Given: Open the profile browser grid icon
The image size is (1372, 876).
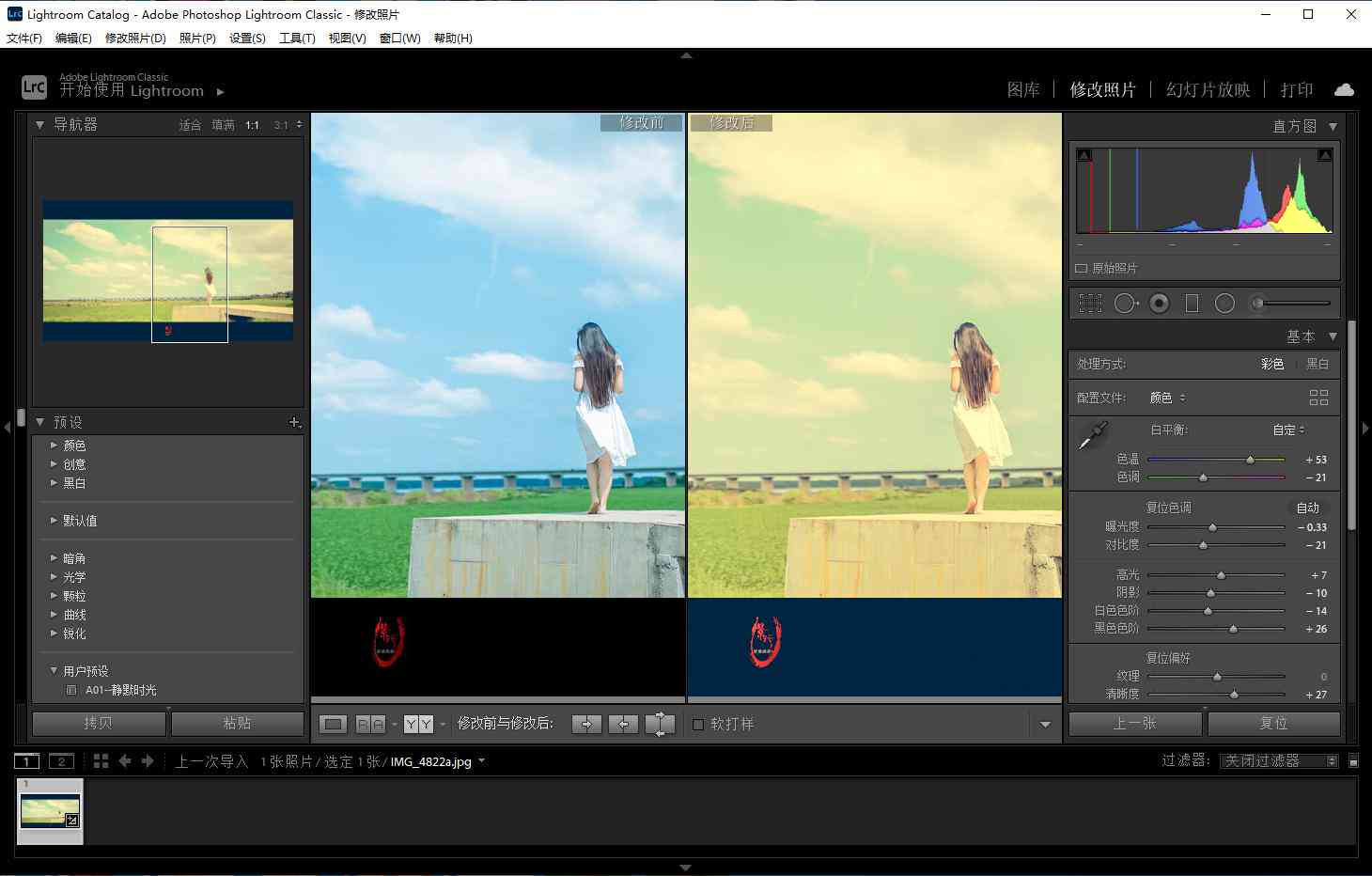Looking at the screenshot, I should (x=1318, y=398).
